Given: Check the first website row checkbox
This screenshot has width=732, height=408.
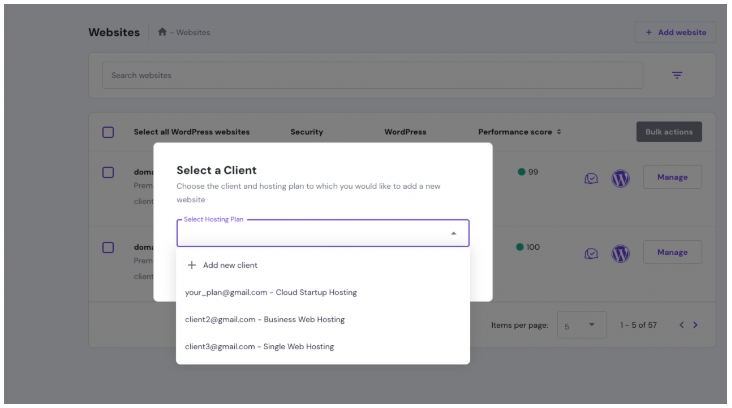Looking at the screenshot, I should click(x=109, y=172).
